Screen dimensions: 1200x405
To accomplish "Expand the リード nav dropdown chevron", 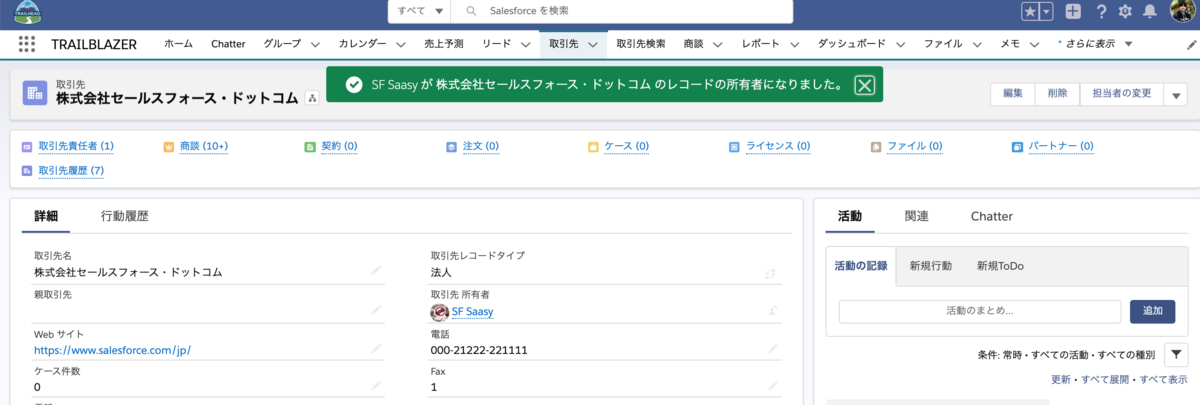I will 527,45.
